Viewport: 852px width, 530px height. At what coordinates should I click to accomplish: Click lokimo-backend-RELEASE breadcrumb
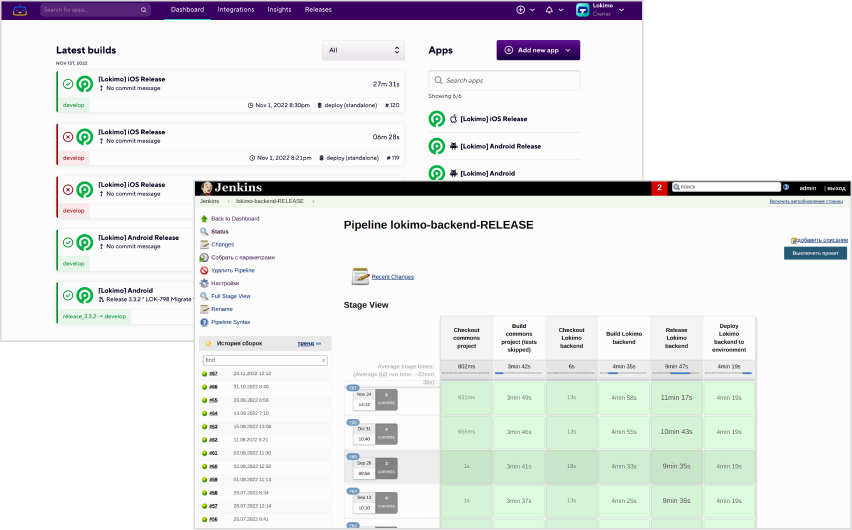270,201
